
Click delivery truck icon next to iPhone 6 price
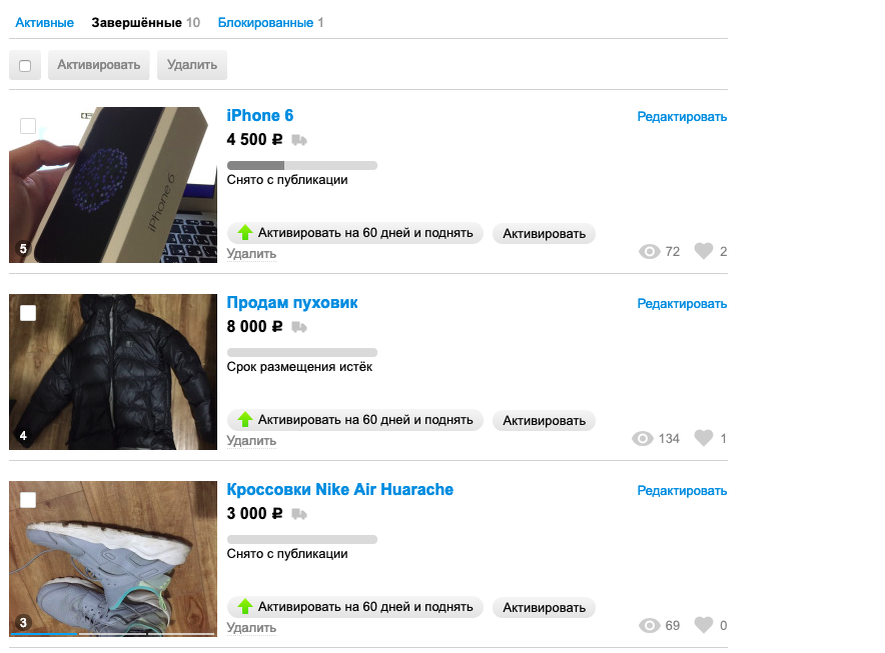point(299,140)
